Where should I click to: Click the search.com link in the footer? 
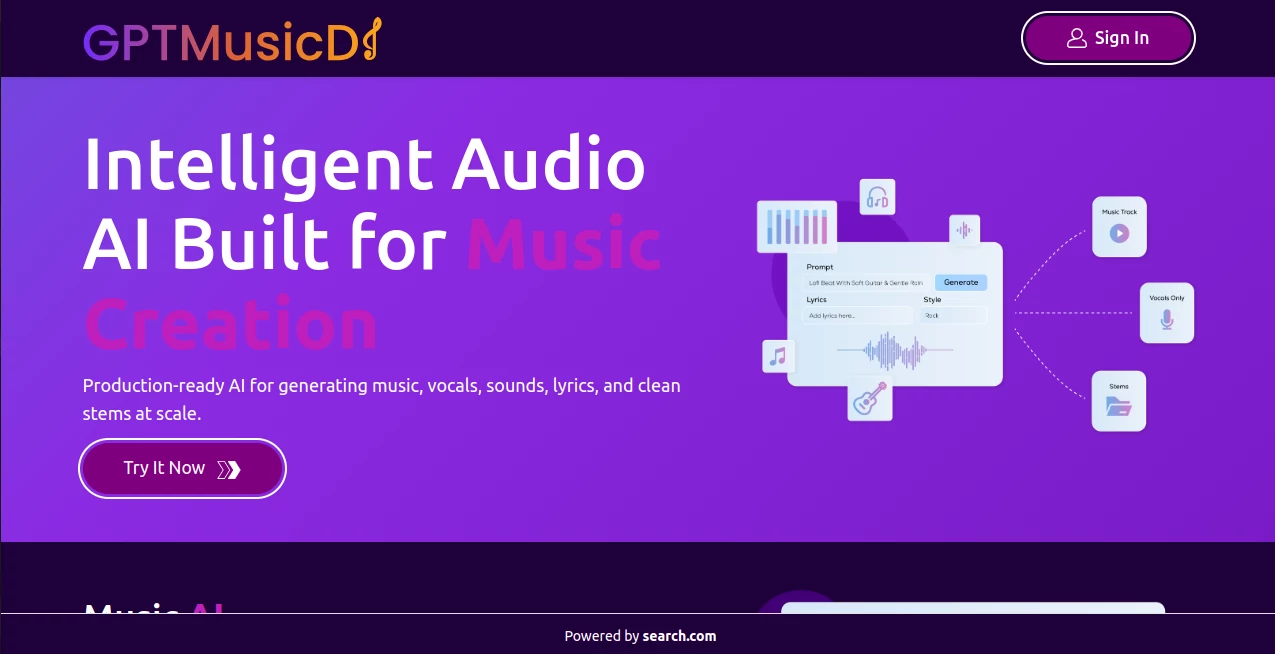coord(679,636)
